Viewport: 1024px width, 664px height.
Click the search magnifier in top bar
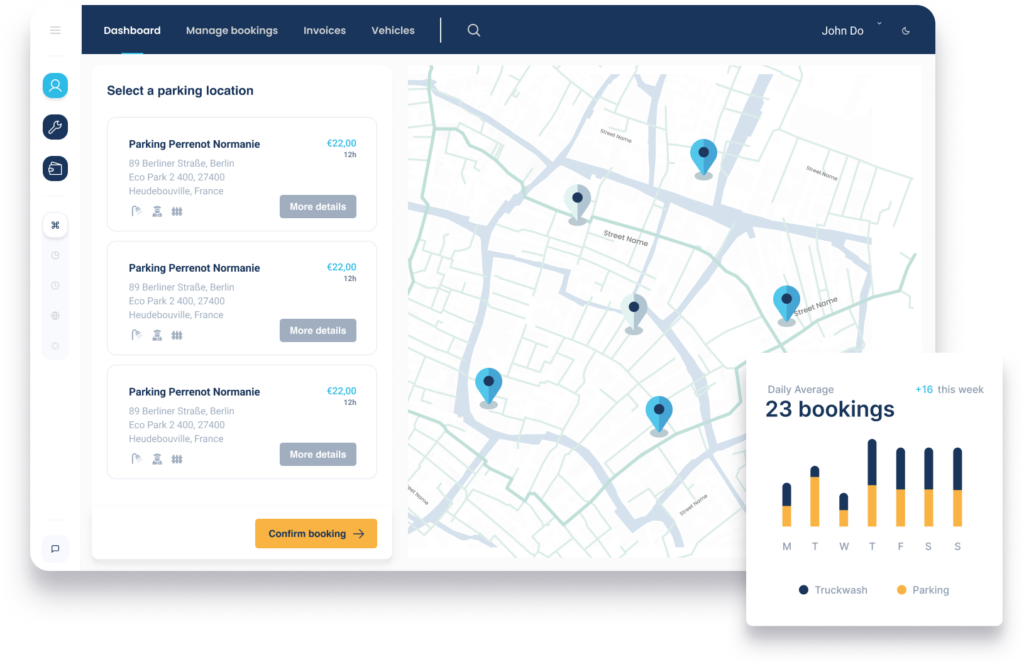tap(474, 31)
